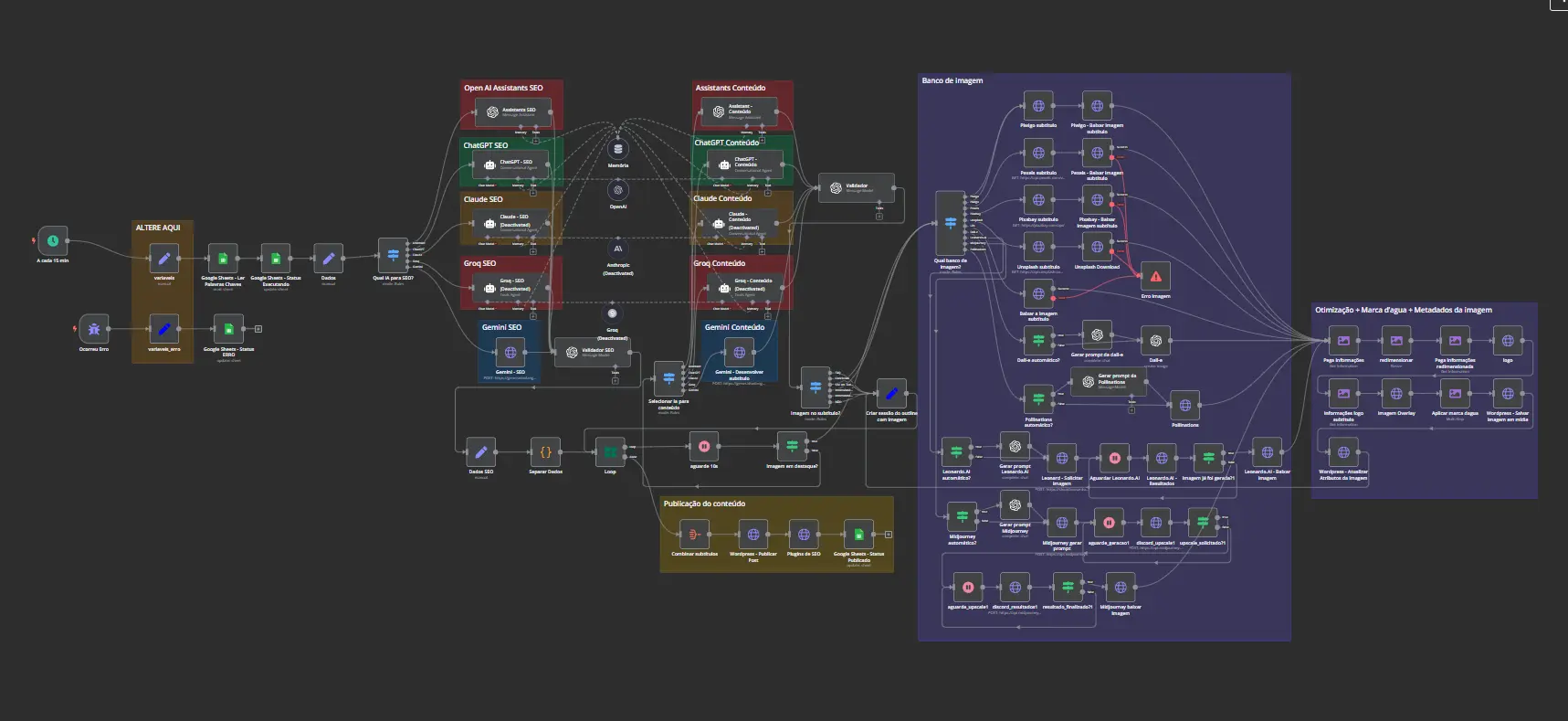Open the 'Unsplash Download' node
1568x721 pixels.
pyautogui.click(x=1097, y=248)
